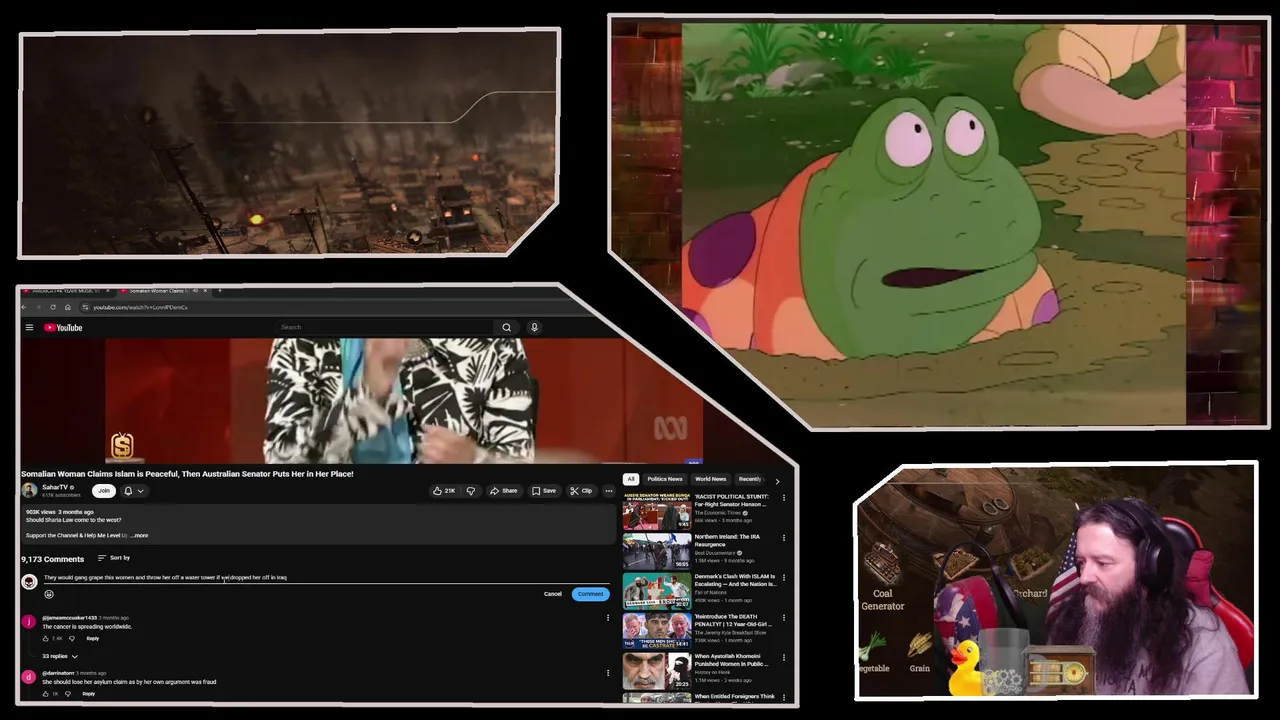This screenshot has width=1280, height=720.
Task: Open 'Northern Ireland: The IRA Resurgence' thumbnail
Action: 656,551
